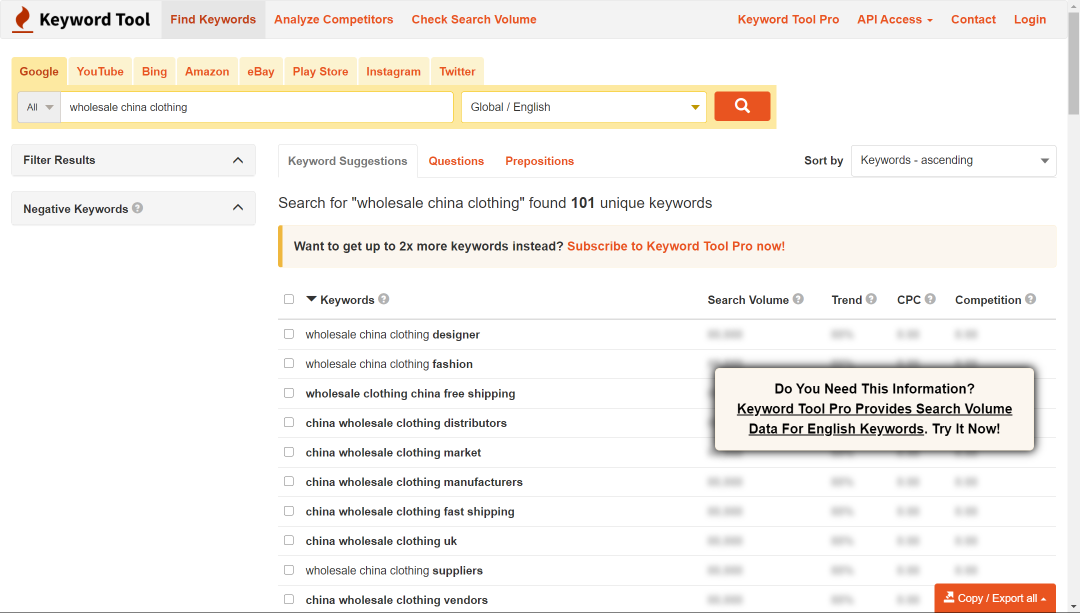Open Search Volume column help icon
This screenshot has height=613, width=1080.
click(798, 299)
